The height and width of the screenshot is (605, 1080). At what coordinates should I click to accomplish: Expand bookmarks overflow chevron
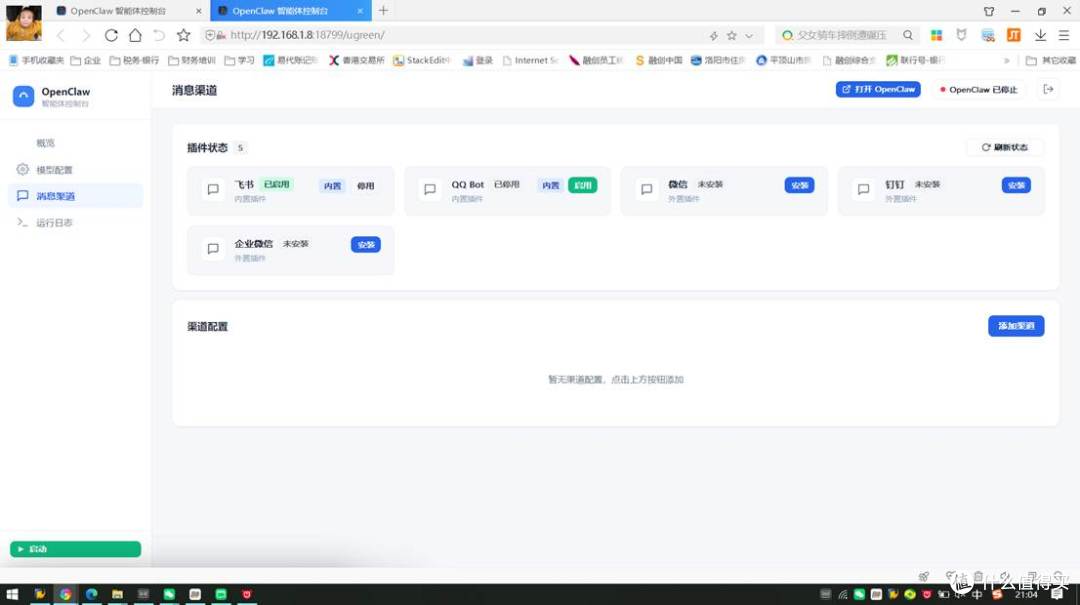(1007, 61)
